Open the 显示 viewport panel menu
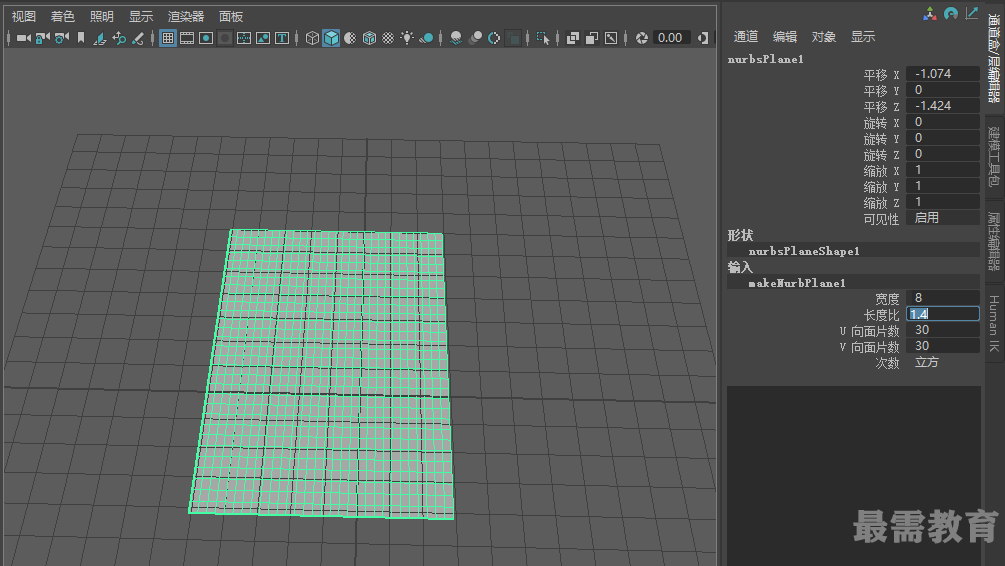The height and width of the screenshot is (566, 1005). point(141,17)
